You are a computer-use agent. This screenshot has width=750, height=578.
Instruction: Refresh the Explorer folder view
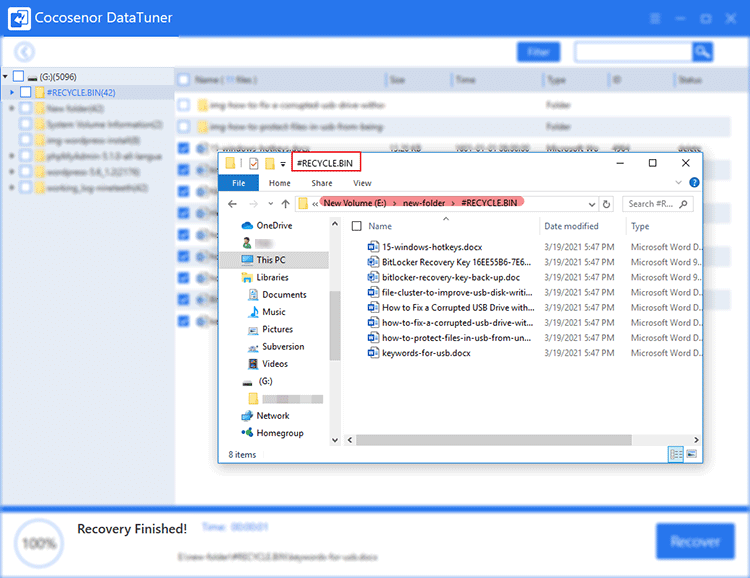point(607,204)
